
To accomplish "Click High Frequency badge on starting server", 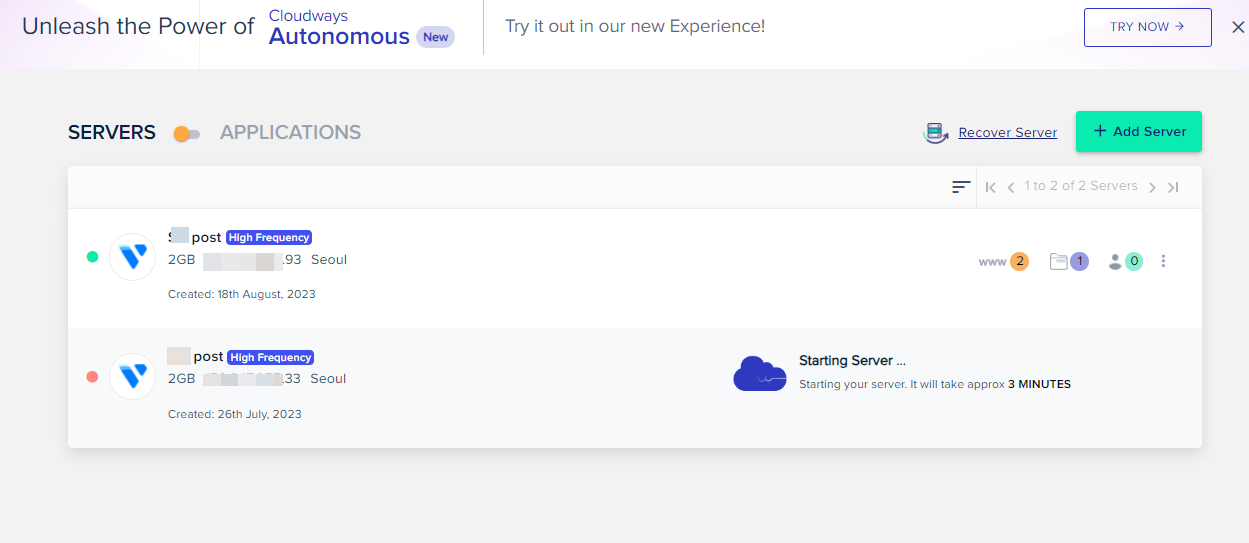I will click(271, 357).
